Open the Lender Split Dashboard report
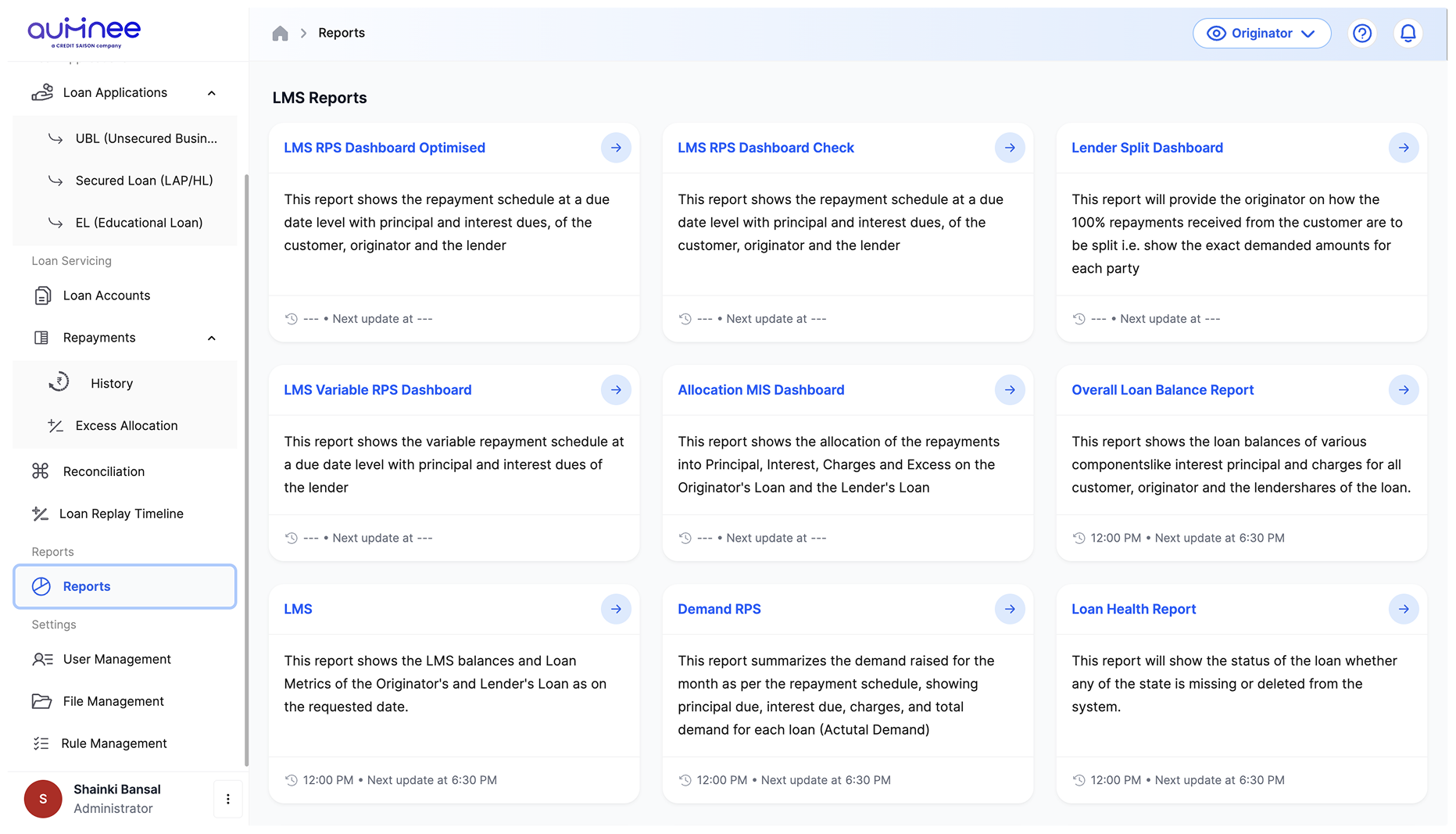 coord(1147,148)
